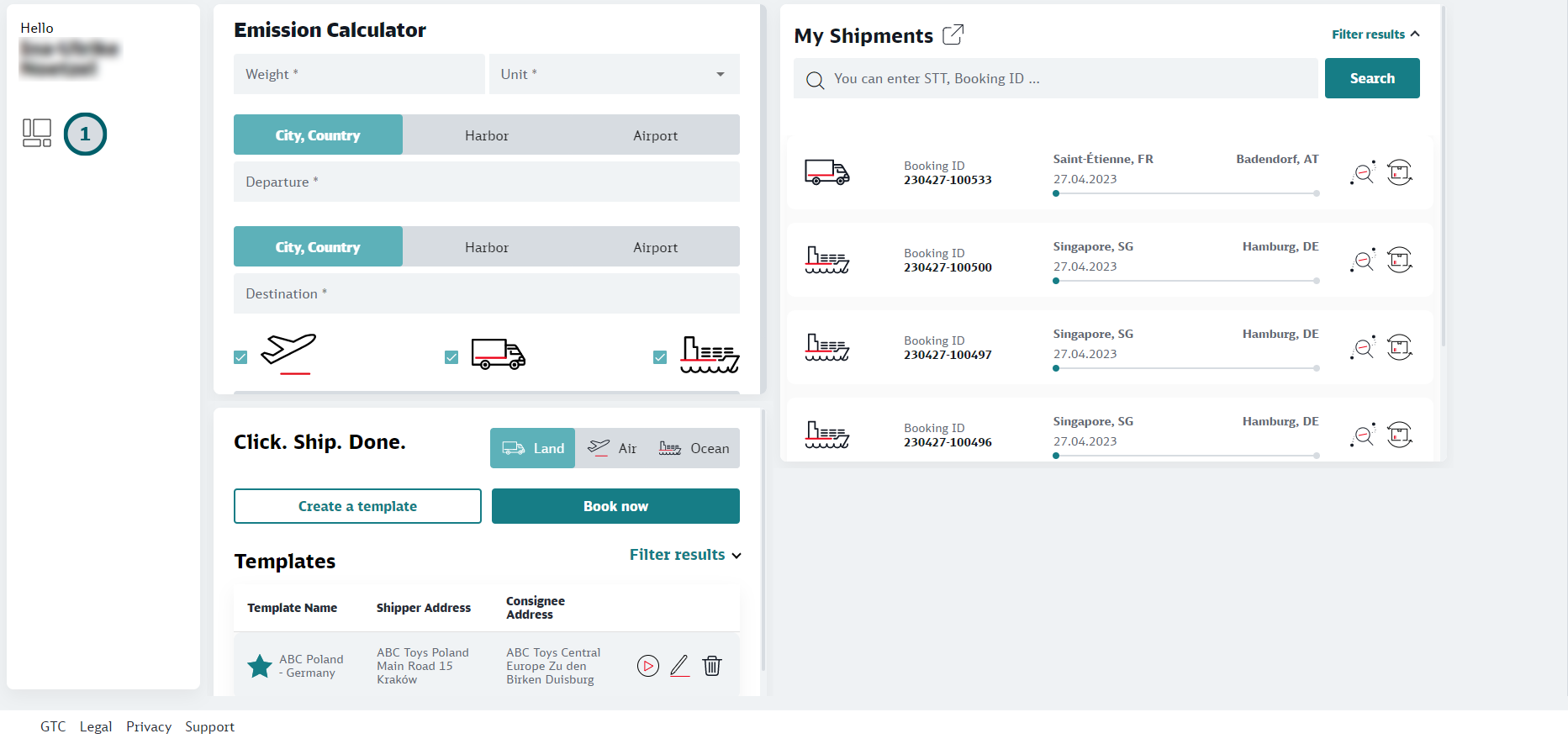Open My Shipments in external view
Viewport: 1568px width, 744px height.
953,35
